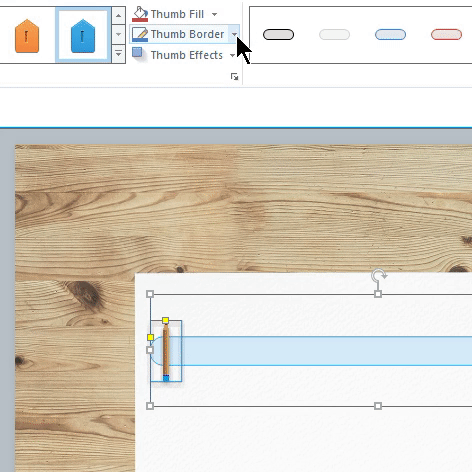Move the thumb styles gallery up one row
This screenshot has width=472, height=472.
119,15
